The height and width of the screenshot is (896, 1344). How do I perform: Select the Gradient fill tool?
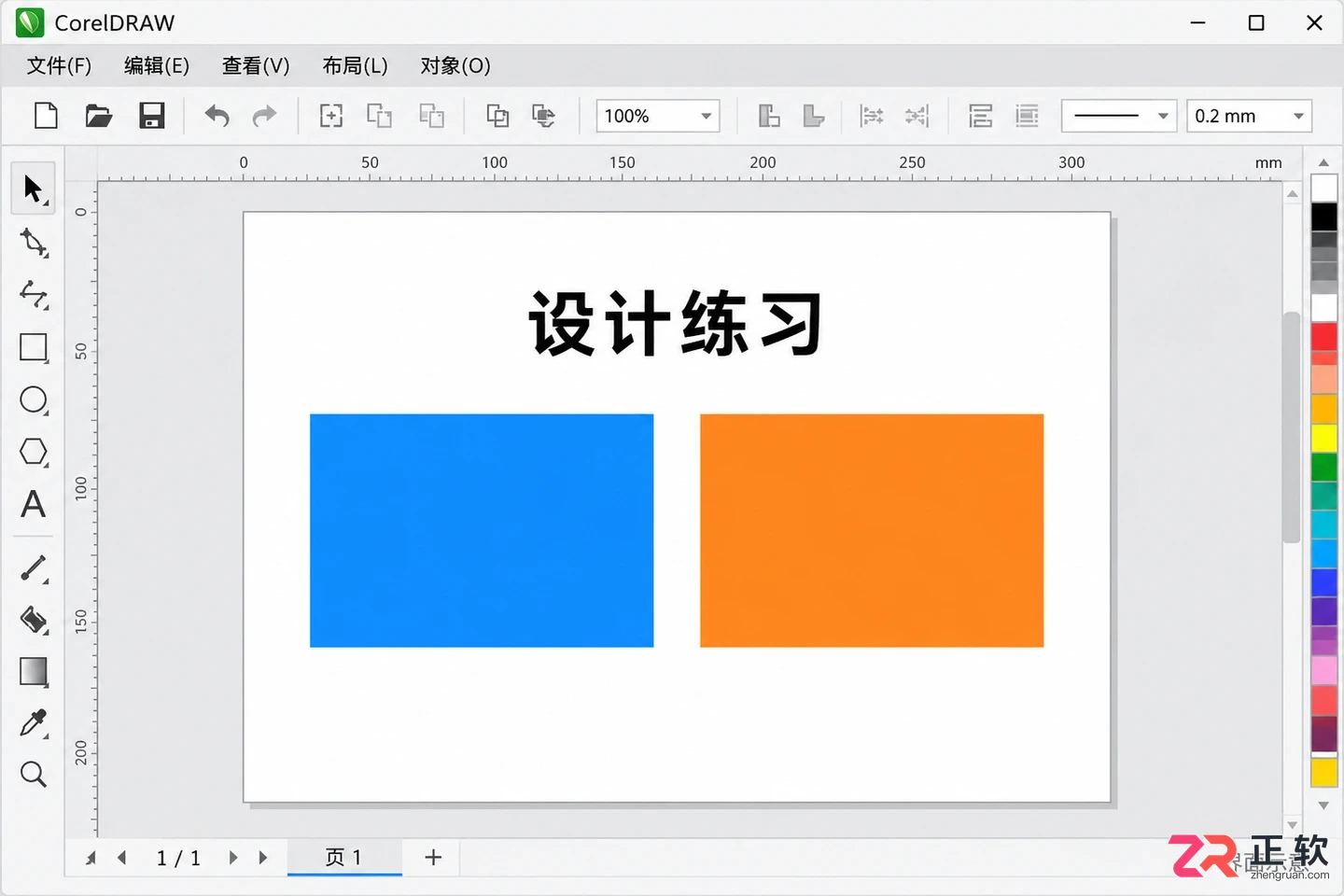34,672
